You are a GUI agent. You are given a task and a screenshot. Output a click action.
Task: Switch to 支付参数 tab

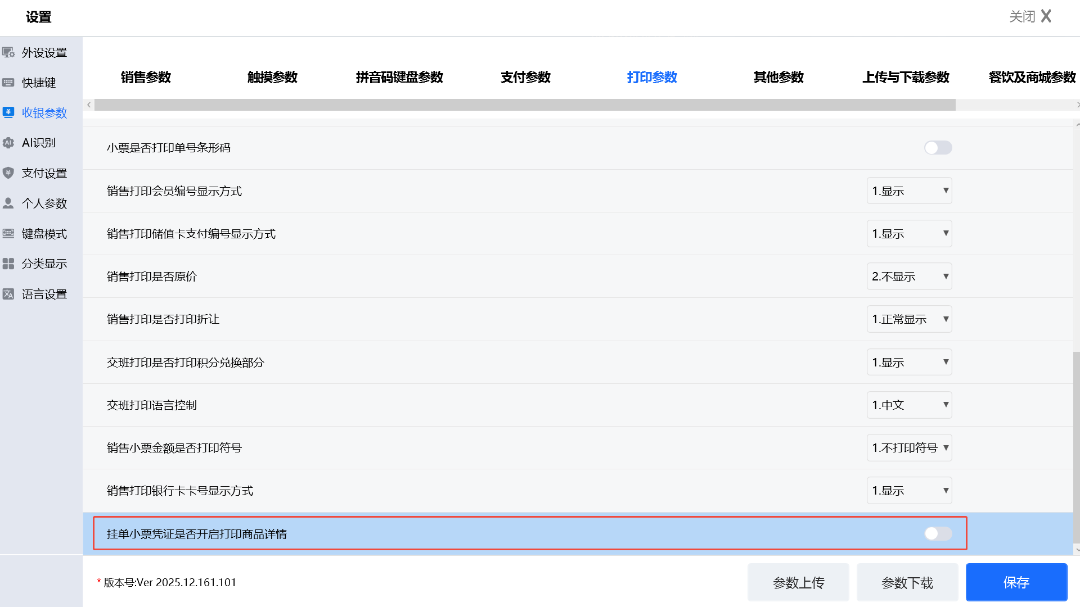(525, 78)
